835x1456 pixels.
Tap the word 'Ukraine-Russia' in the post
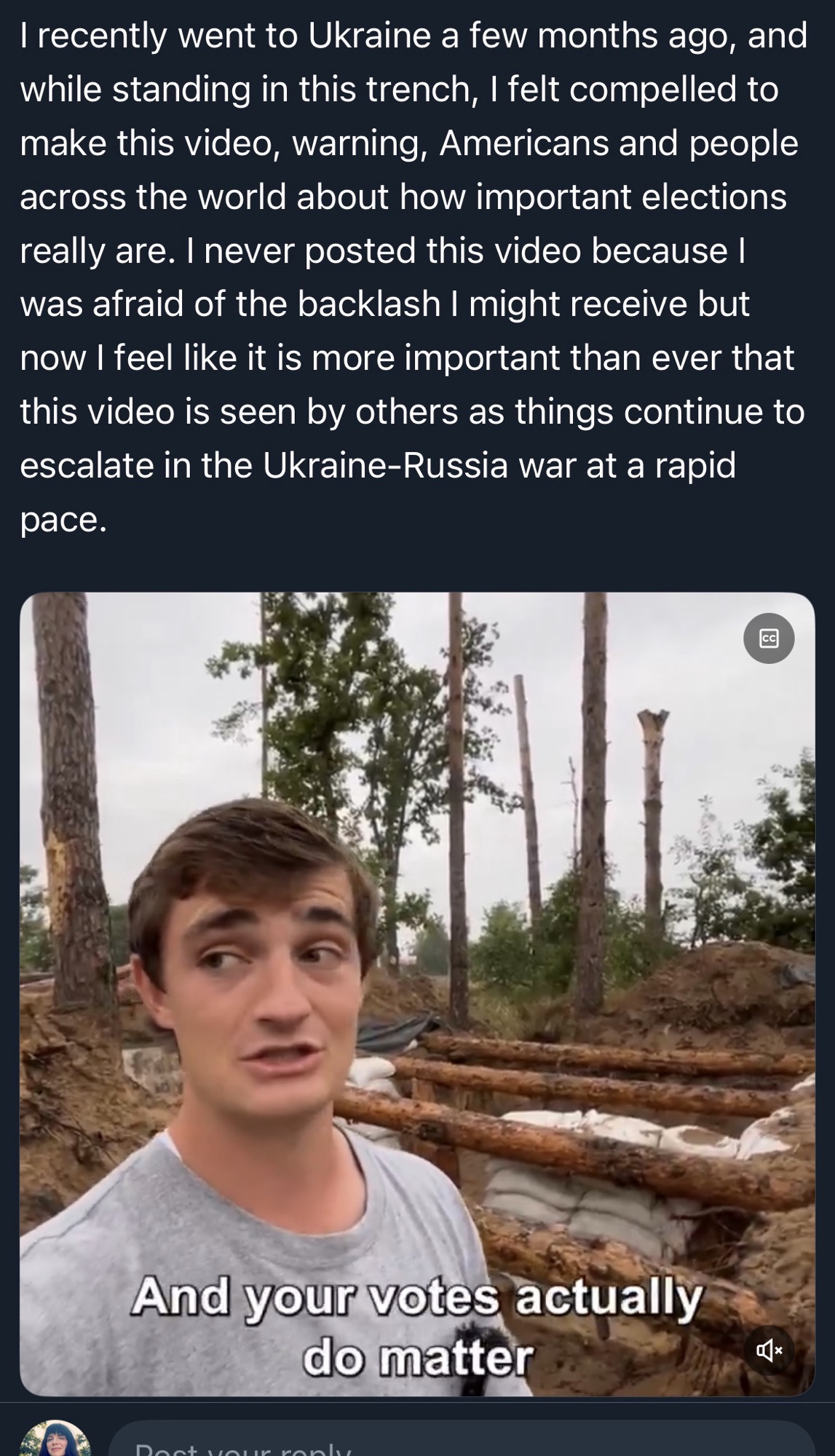385,466
